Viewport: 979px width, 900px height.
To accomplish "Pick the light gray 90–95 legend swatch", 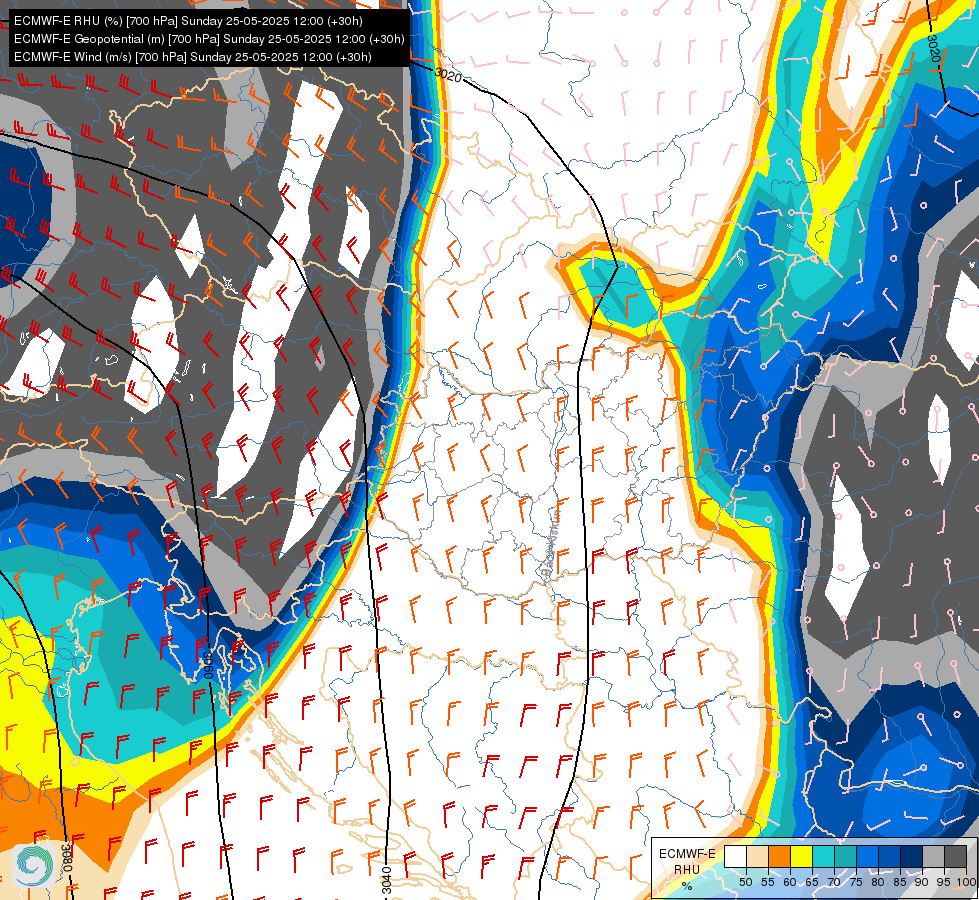I will coord(933,857).
